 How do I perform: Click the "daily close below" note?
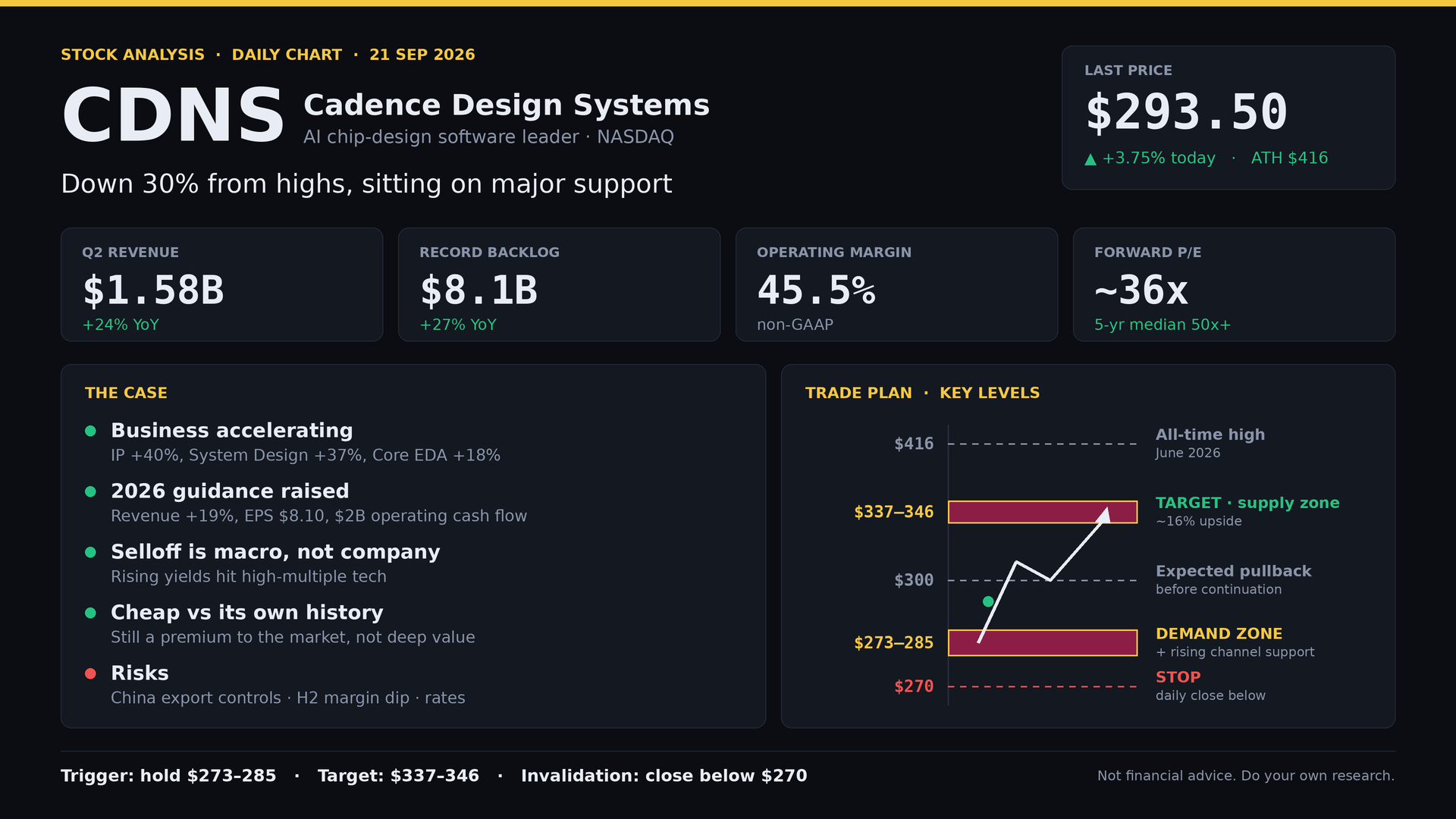click(x=1210, y=695)
